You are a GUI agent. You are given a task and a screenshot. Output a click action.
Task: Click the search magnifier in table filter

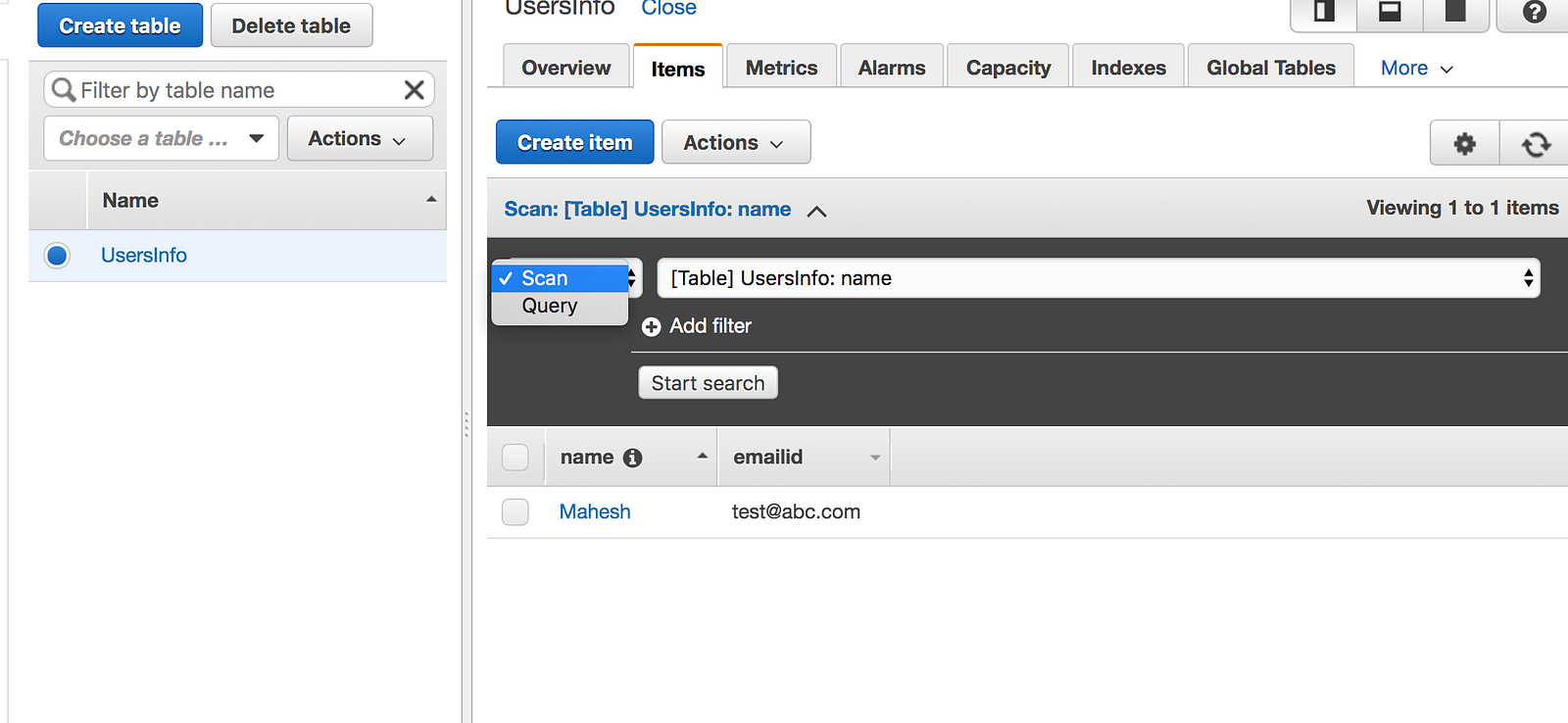64,90
